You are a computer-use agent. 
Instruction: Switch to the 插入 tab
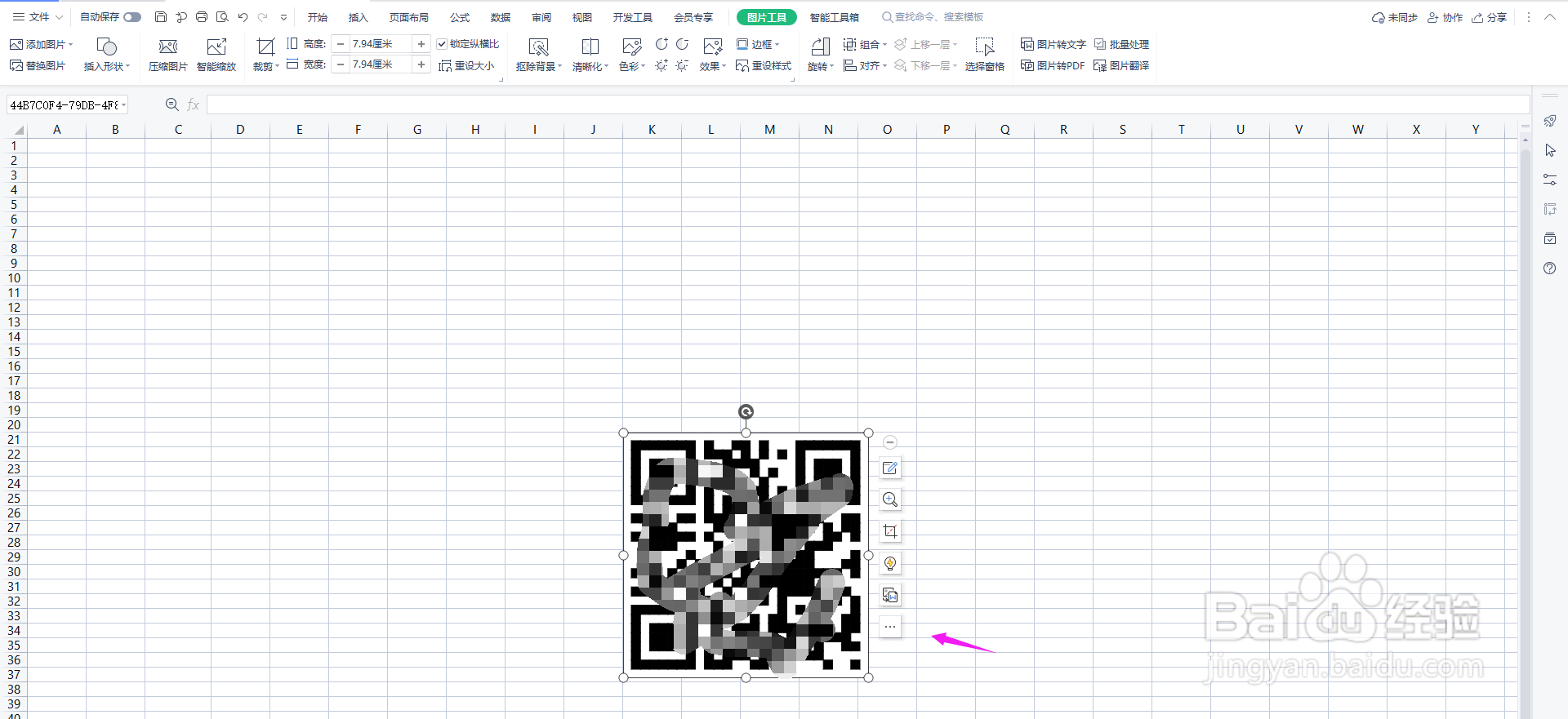(x=359, y=17)
